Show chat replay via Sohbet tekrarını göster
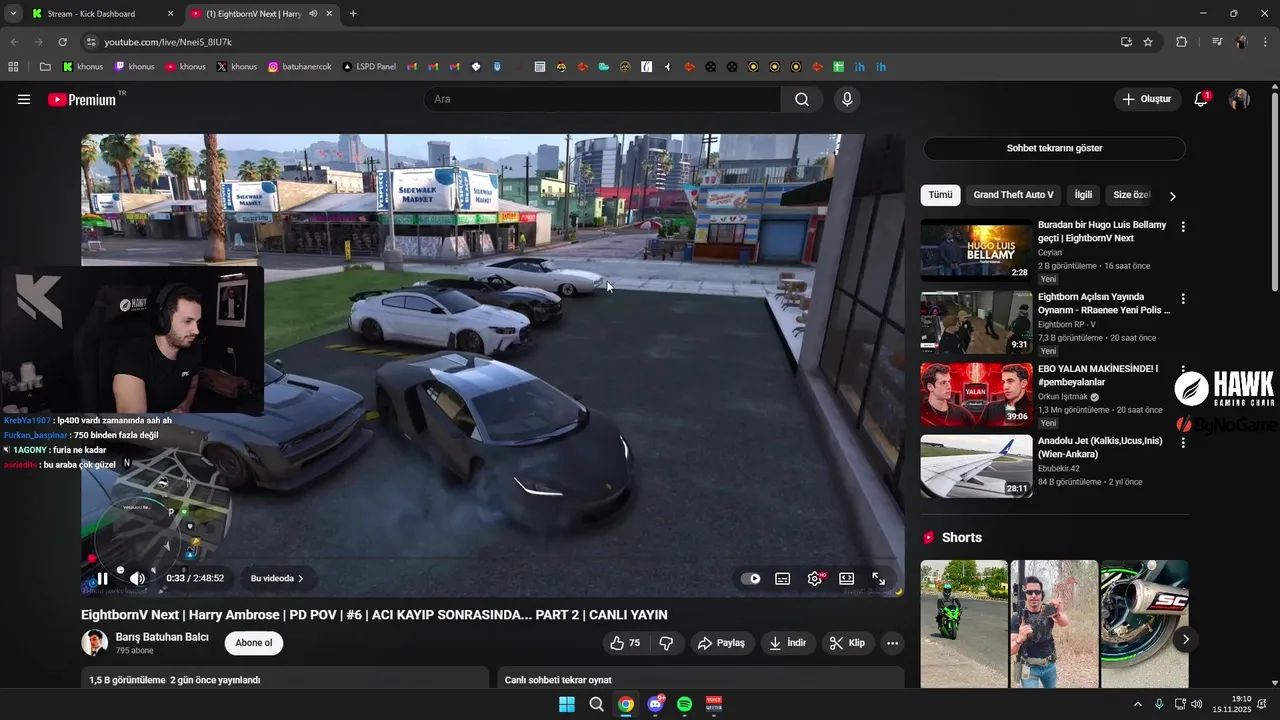This screenshot has width=1280, height=720. pyautogui.click(x=1054, y=148)
